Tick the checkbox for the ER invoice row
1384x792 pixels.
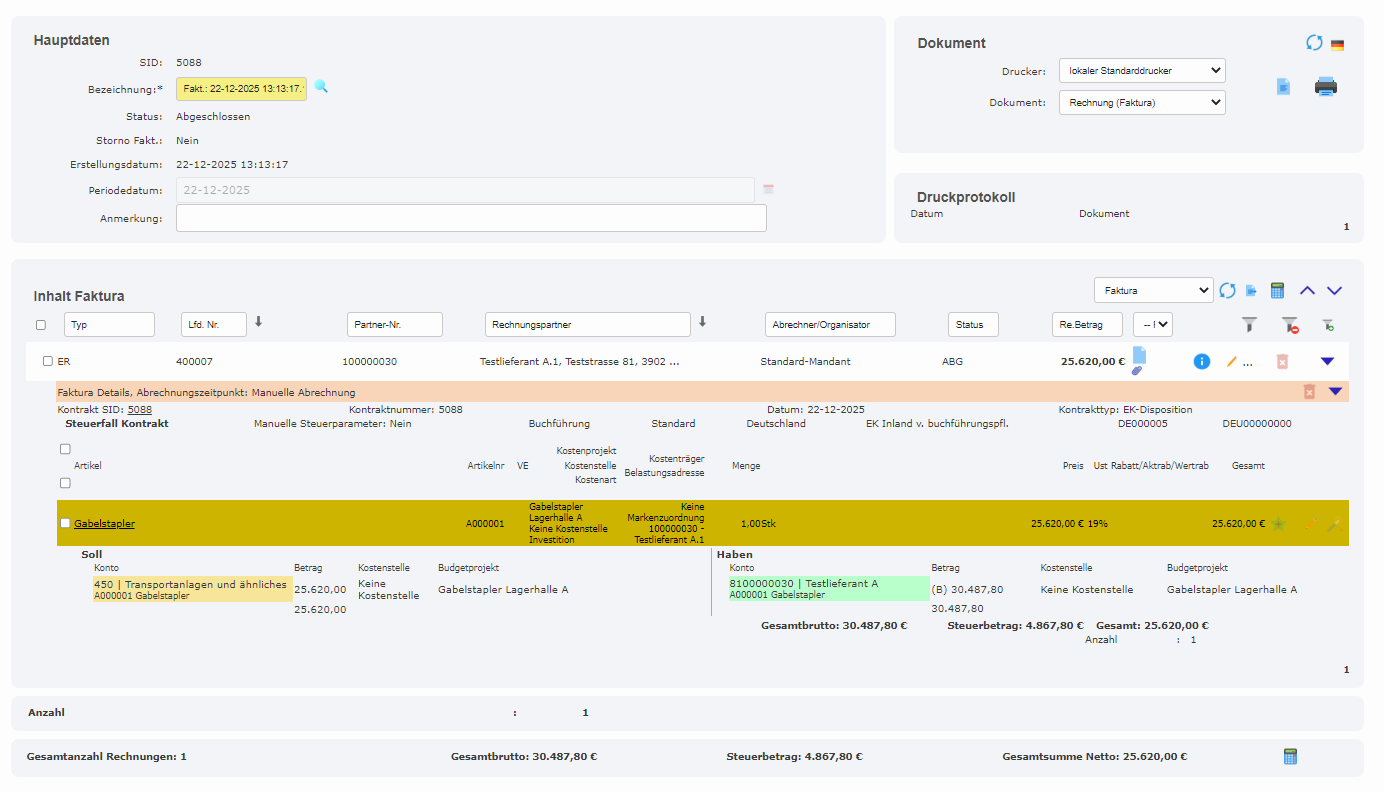point(47,362)
